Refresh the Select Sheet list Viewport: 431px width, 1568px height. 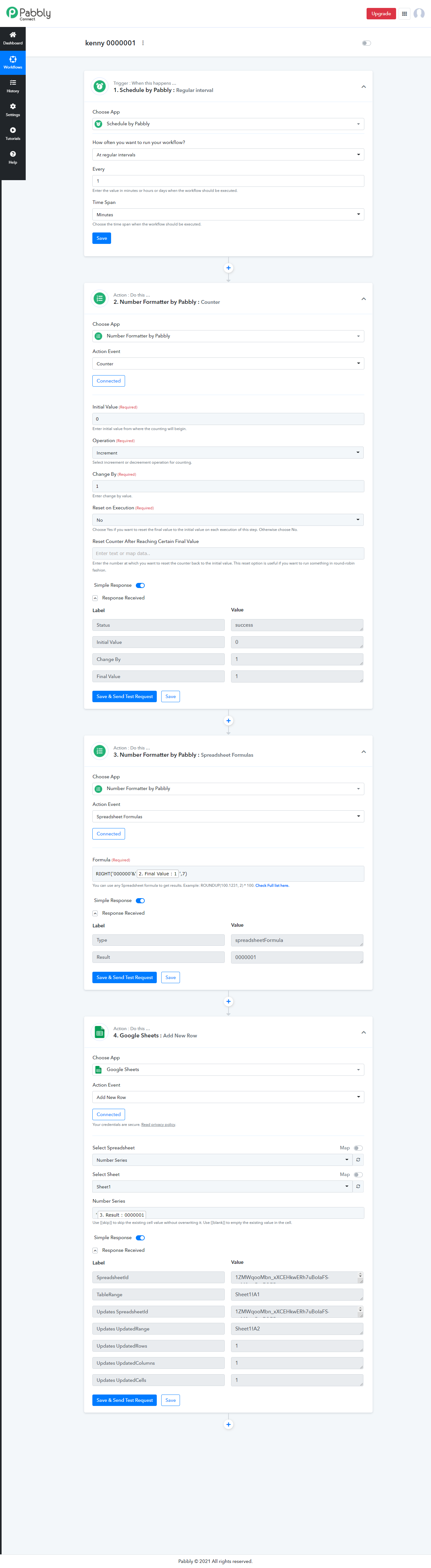pos(358,1186)
